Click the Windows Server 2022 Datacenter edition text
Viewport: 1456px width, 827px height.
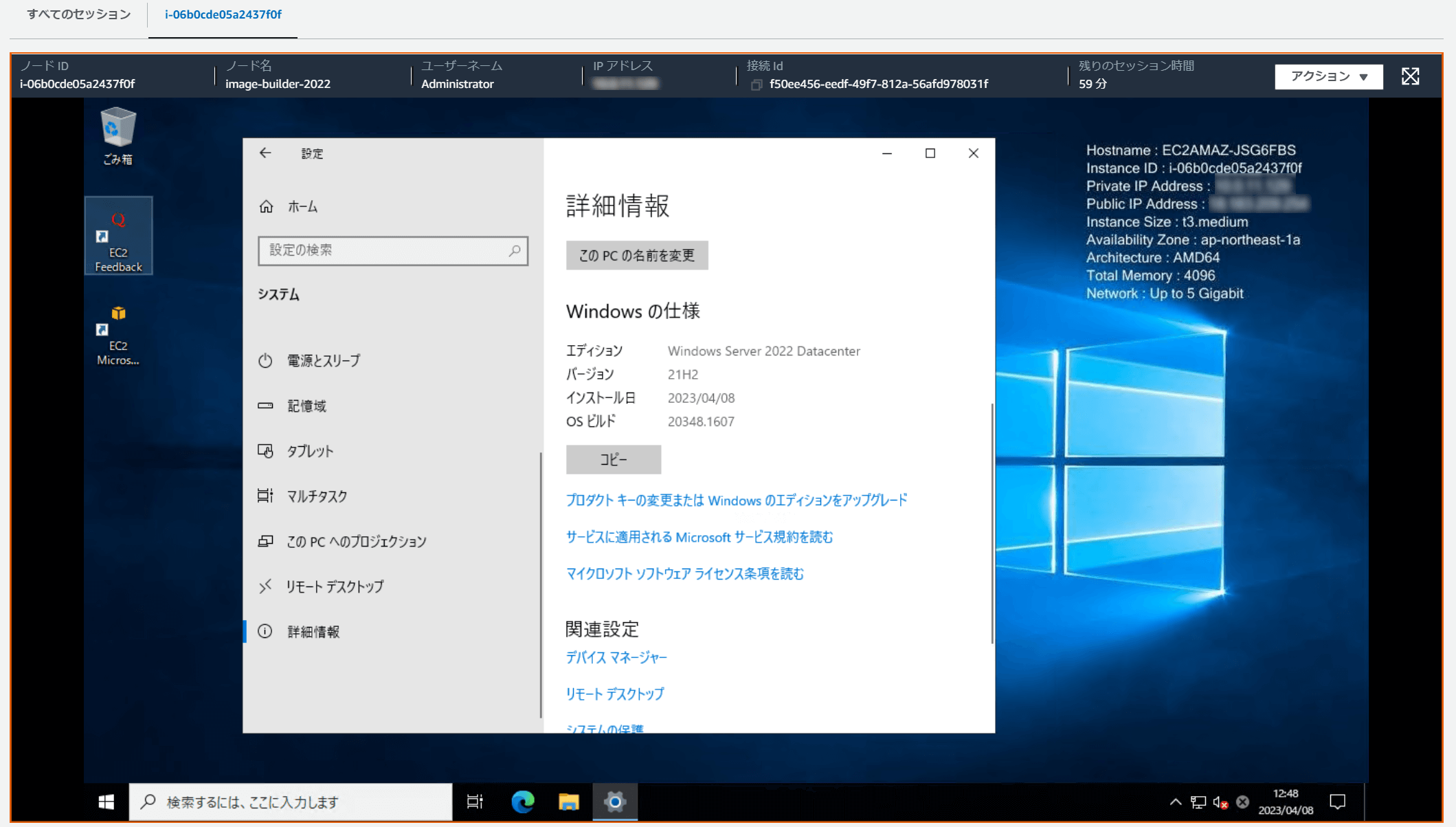pyautogui.click(x=764, y=351)
